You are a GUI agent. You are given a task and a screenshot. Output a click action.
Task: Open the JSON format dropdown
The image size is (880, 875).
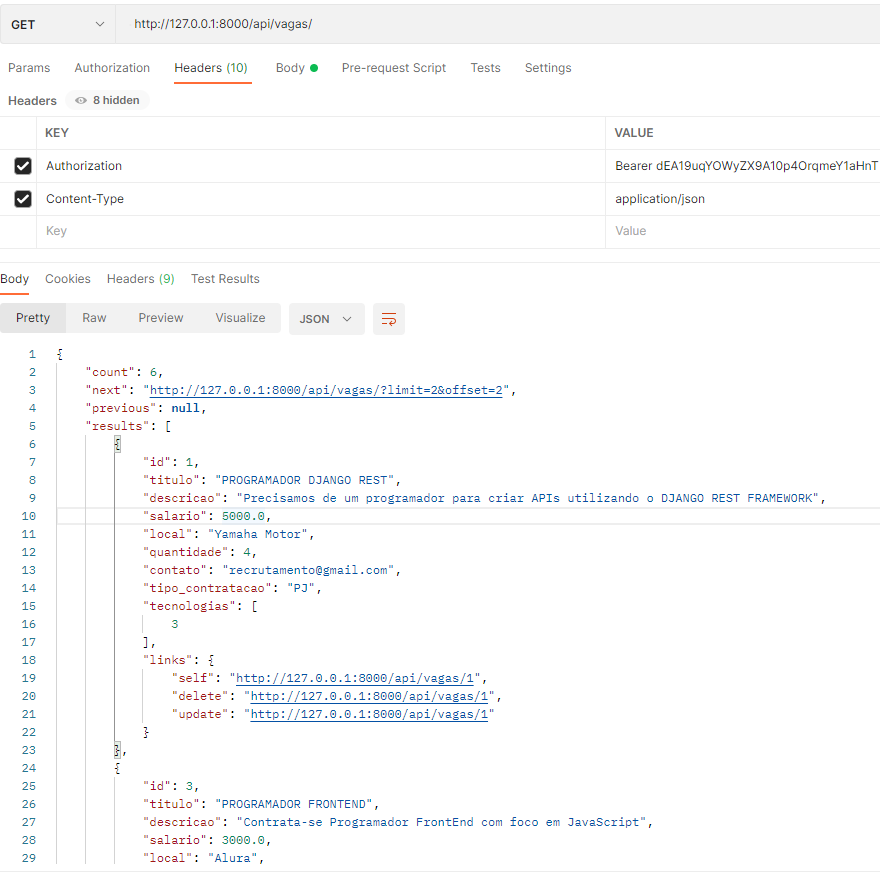[x=326, y=319]
